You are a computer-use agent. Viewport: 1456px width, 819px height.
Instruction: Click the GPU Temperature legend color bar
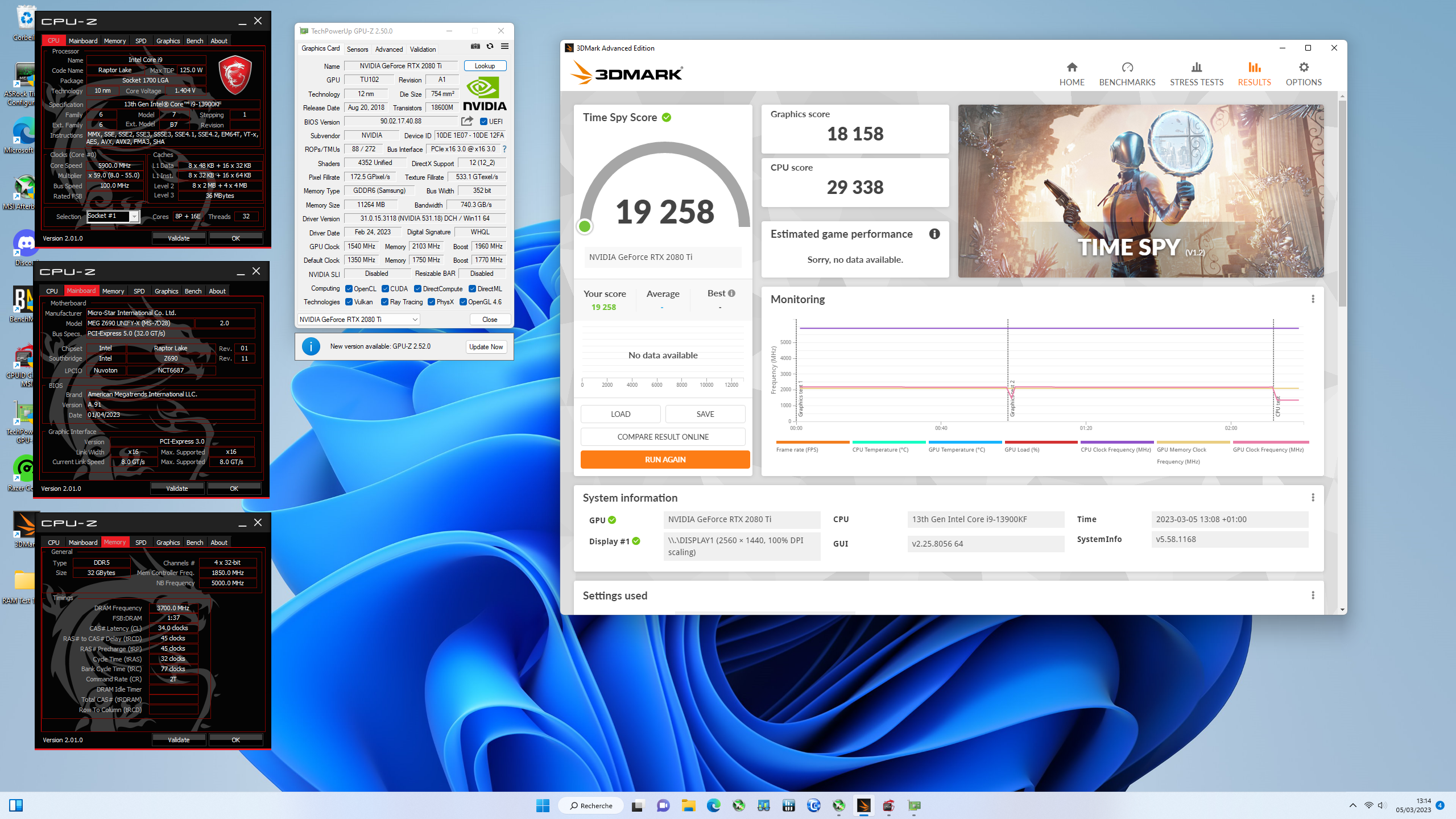coord(965,442)
